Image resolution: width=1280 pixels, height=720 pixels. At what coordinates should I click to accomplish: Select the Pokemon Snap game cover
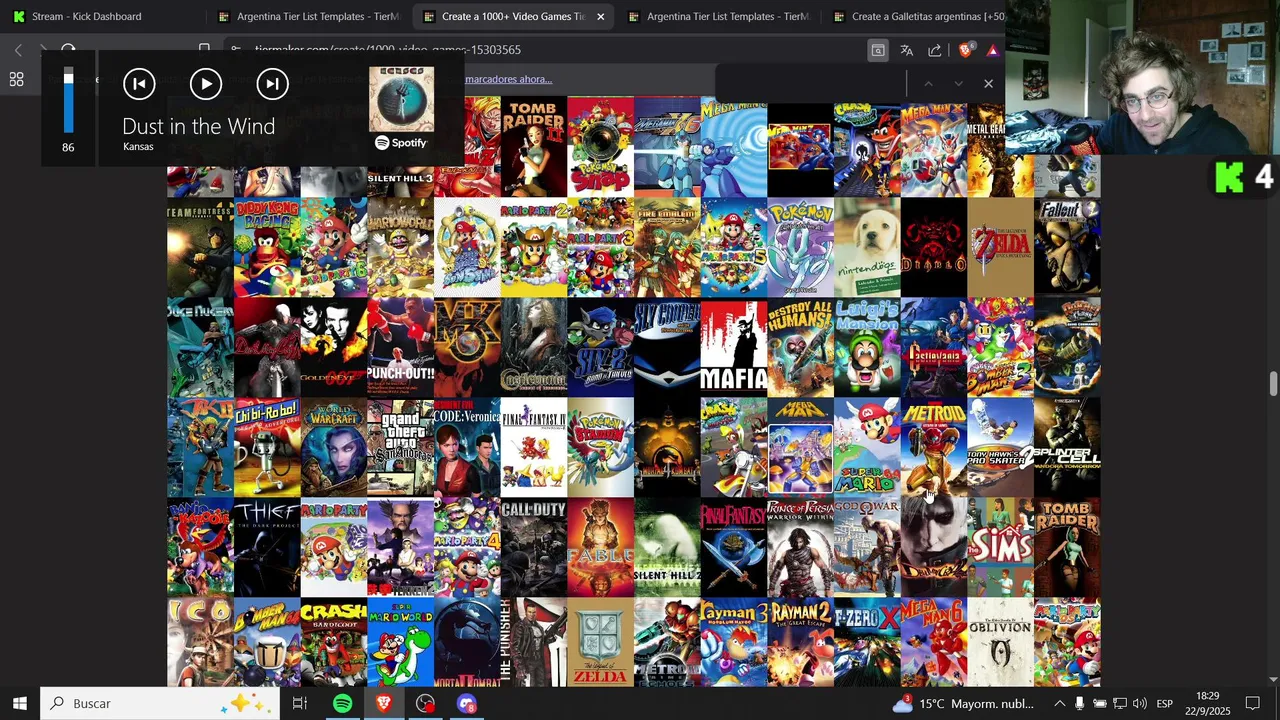pos(600,147)
